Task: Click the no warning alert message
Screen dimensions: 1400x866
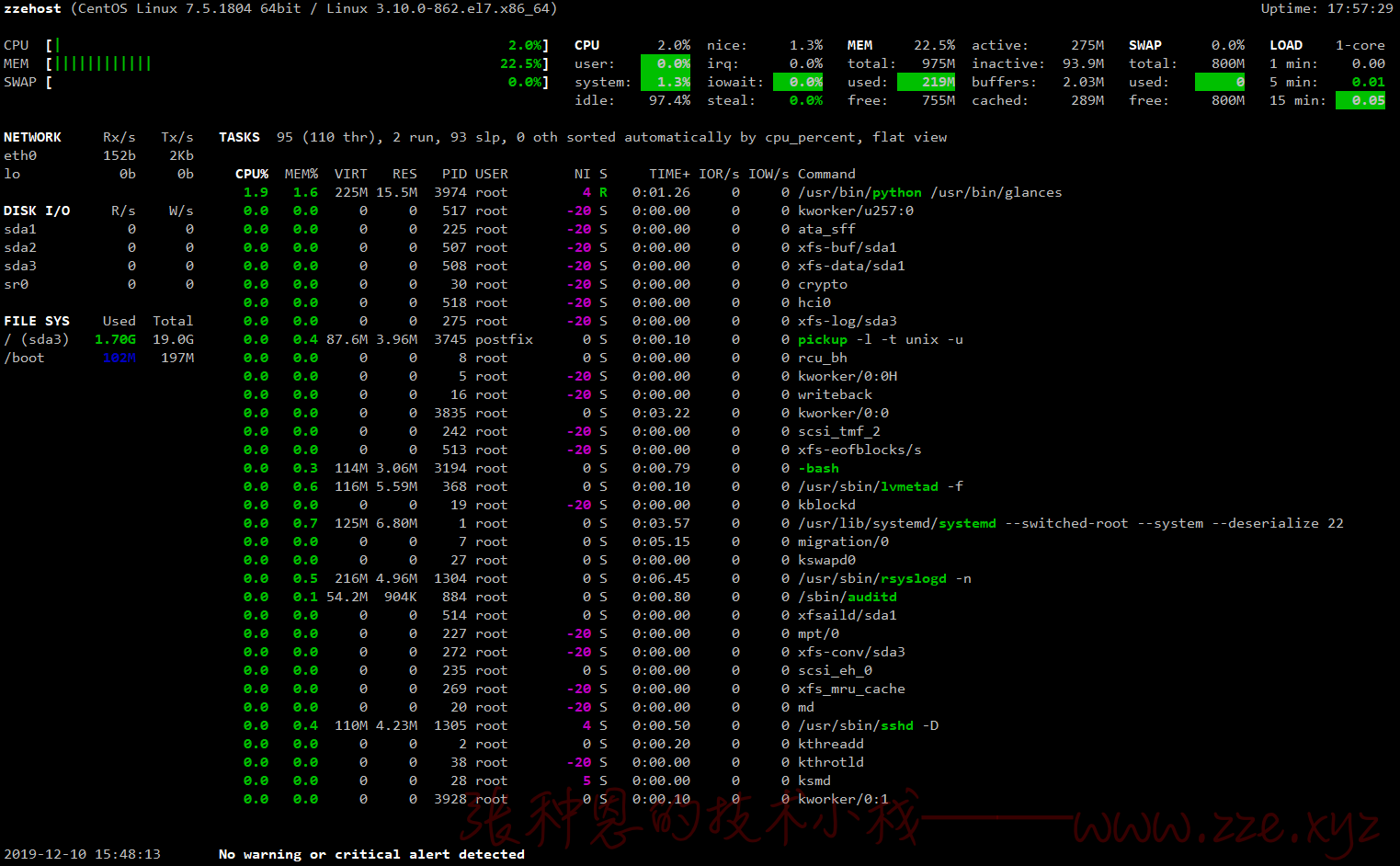Action: click(x=371, y=854)
